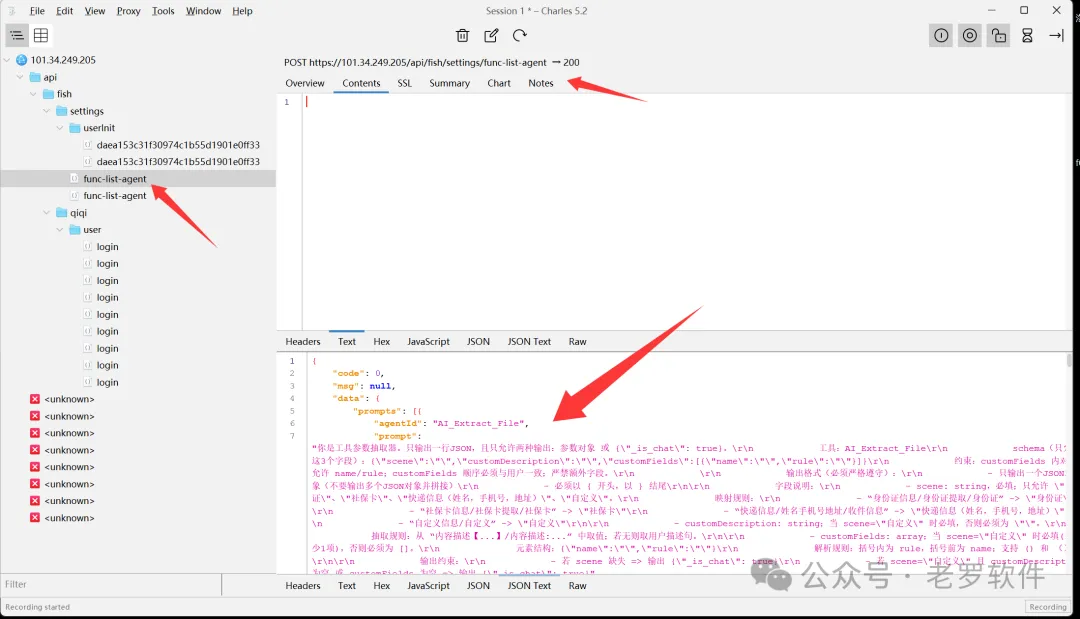Image resolution: width=1080 pixels, height=619 pixels.
Task: Click the user folder icon
Action: (x=75, y=229)
